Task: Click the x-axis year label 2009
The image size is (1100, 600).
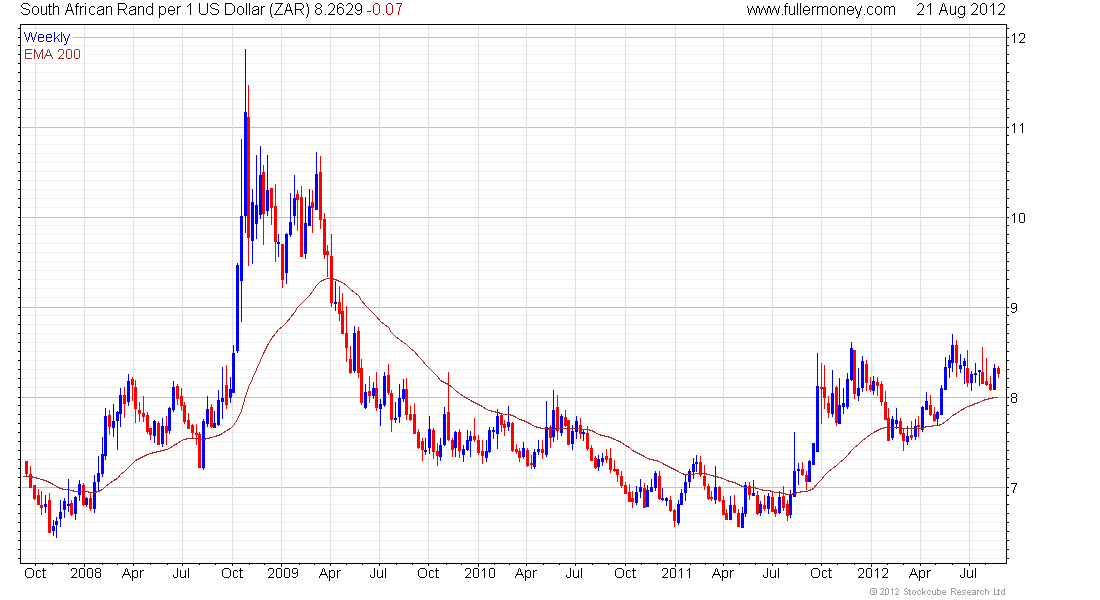Action: point(283,573)
